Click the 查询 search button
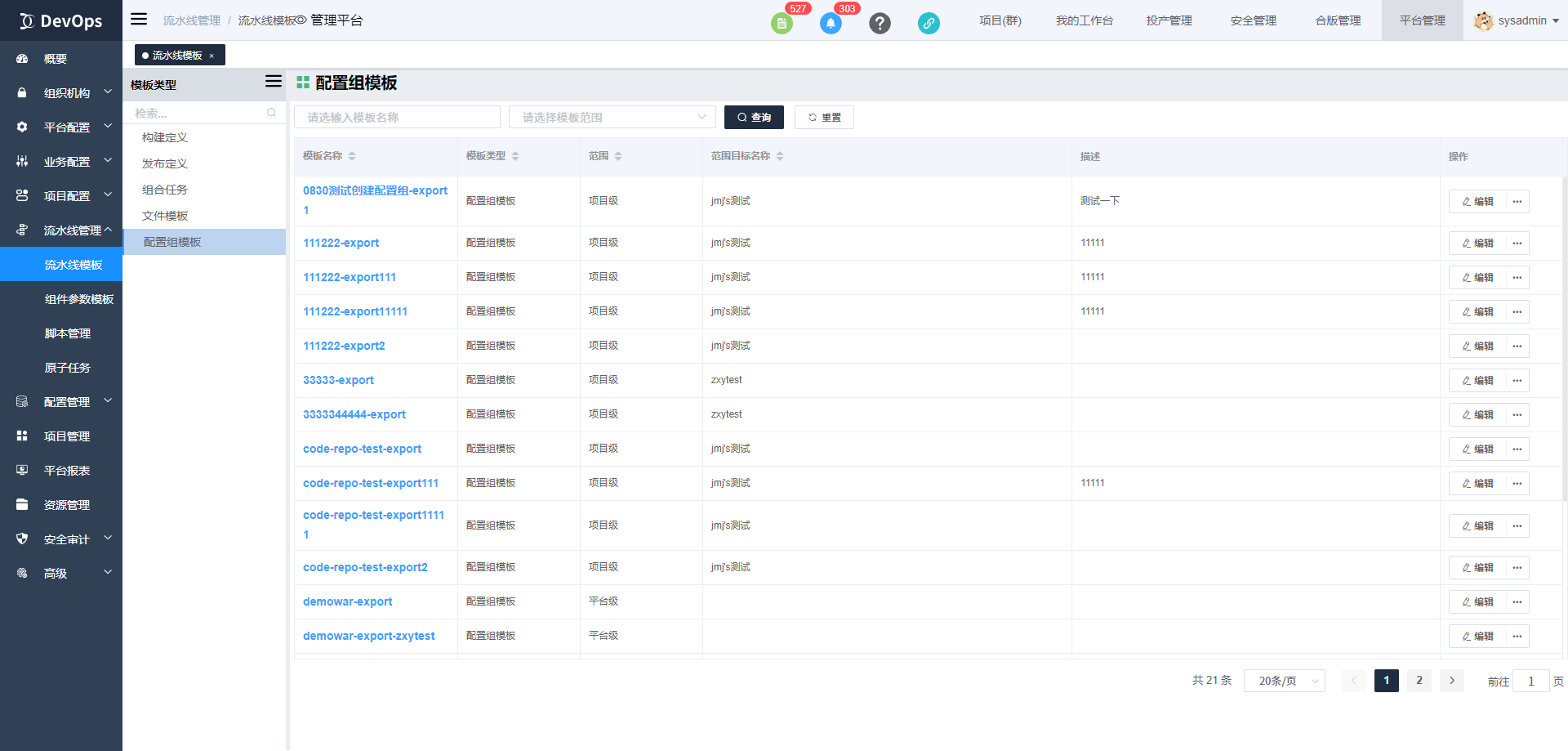1568x751 pixels. (x=754, y=118)
